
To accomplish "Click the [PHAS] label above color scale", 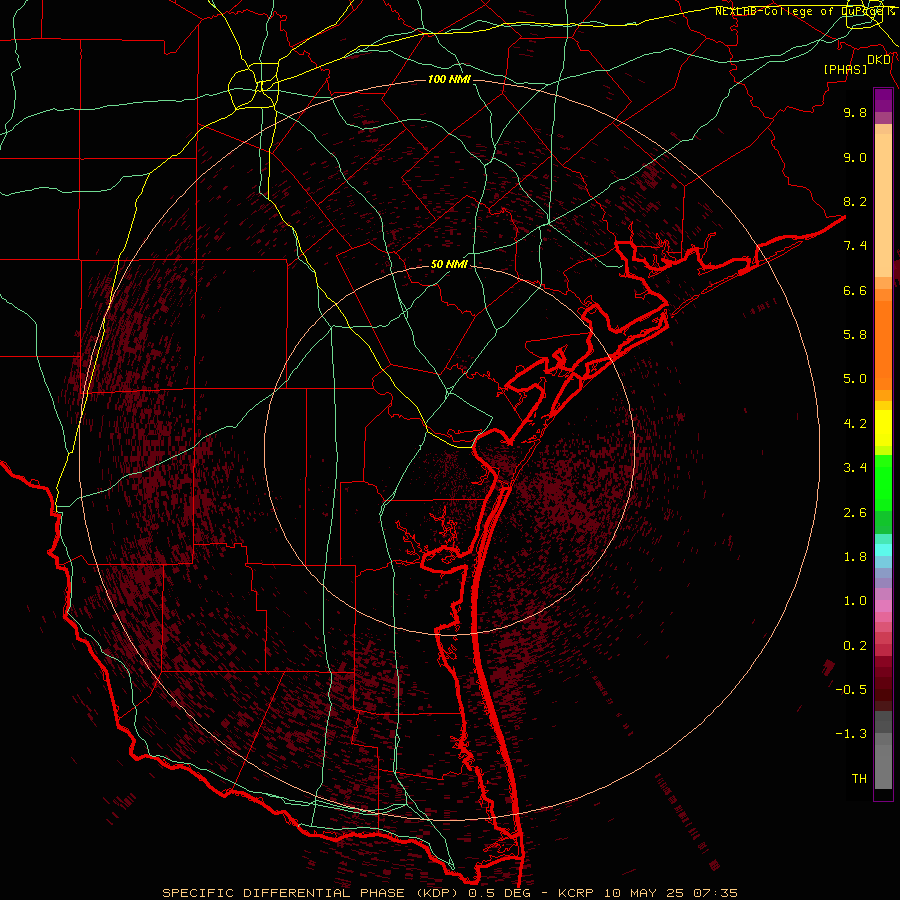I will tap(845, 69).
